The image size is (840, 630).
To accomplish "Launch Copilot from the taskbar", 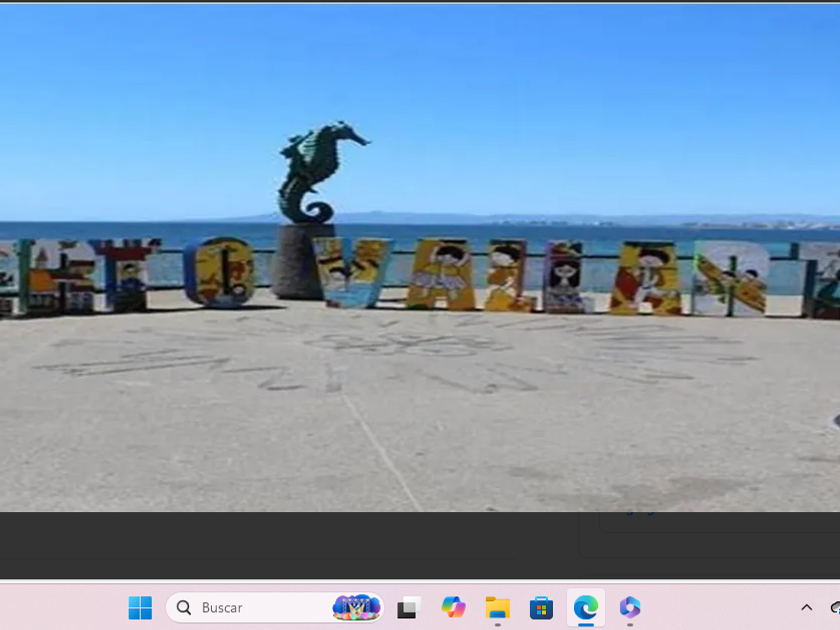I will [453, 607].
